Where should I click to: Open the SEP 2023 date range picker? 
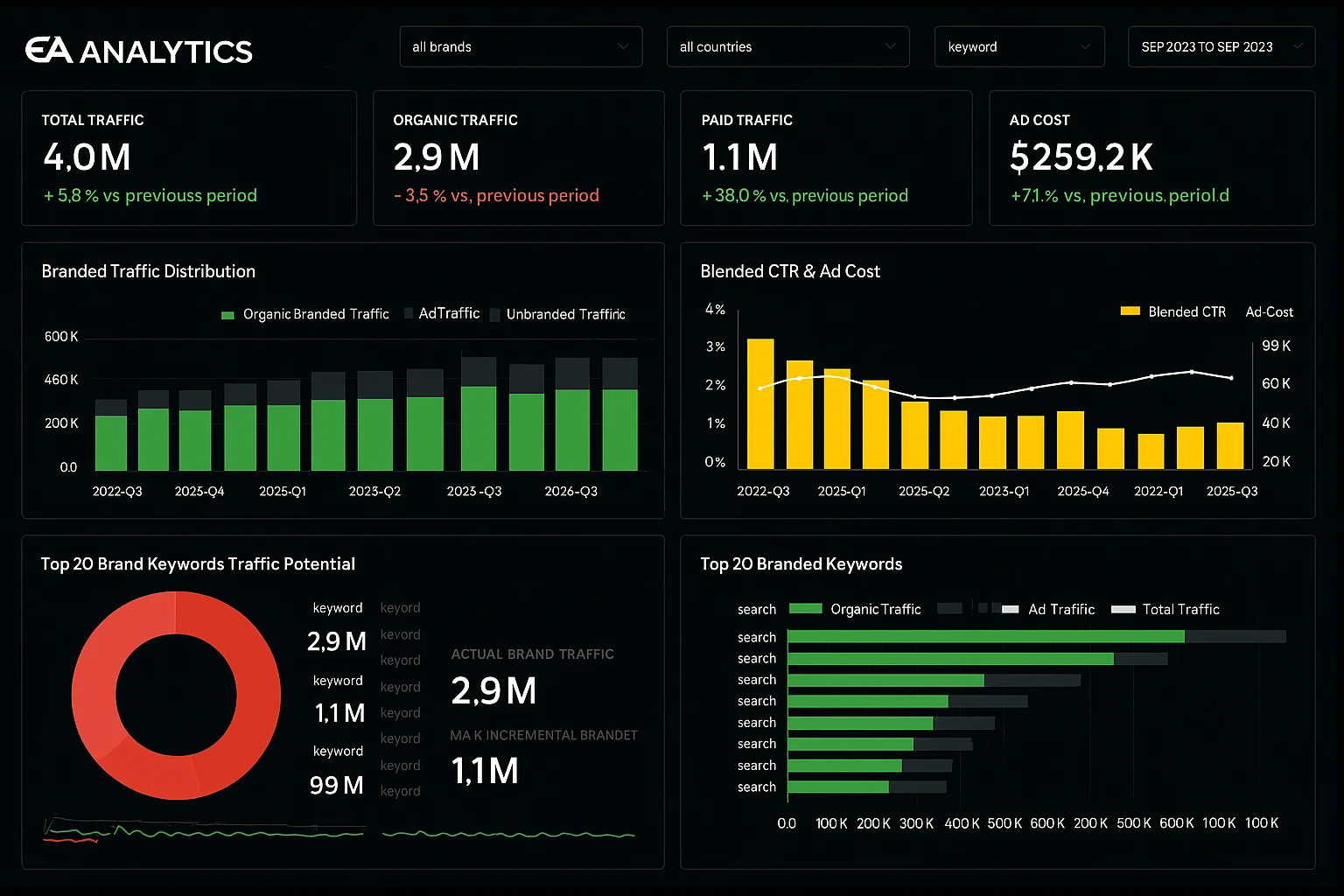pos(1221,46)
